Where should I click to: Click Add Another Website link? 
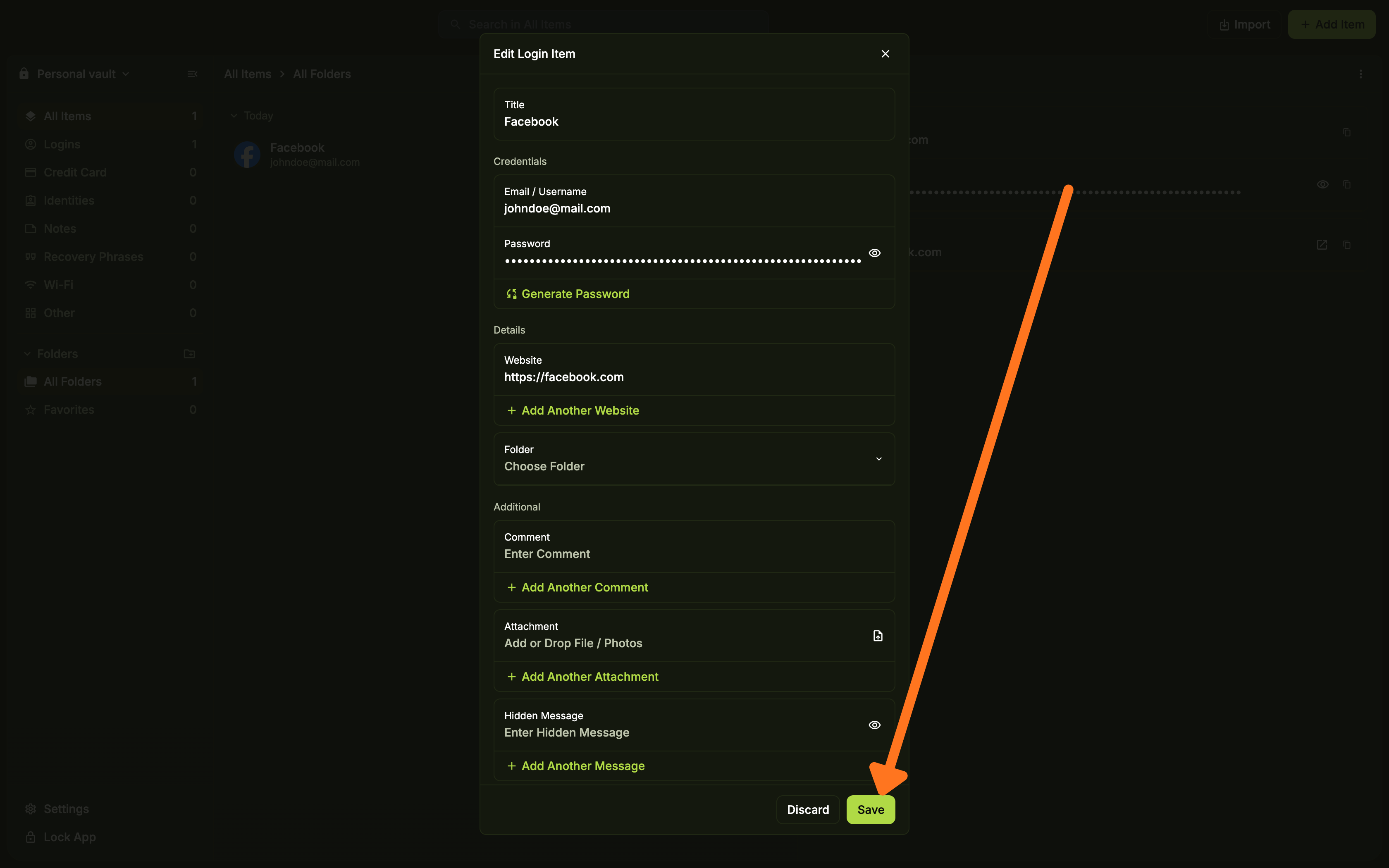[x=580, y=410]
